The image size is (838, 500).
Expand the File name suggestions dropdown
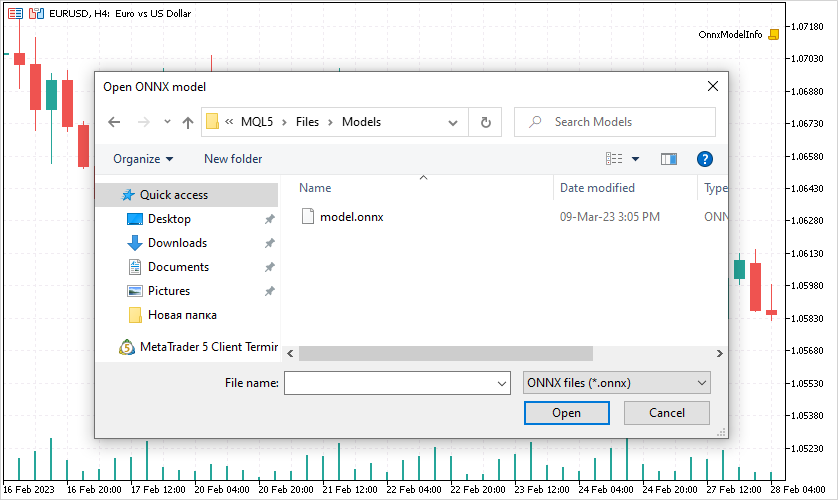[x=502, y=383]
